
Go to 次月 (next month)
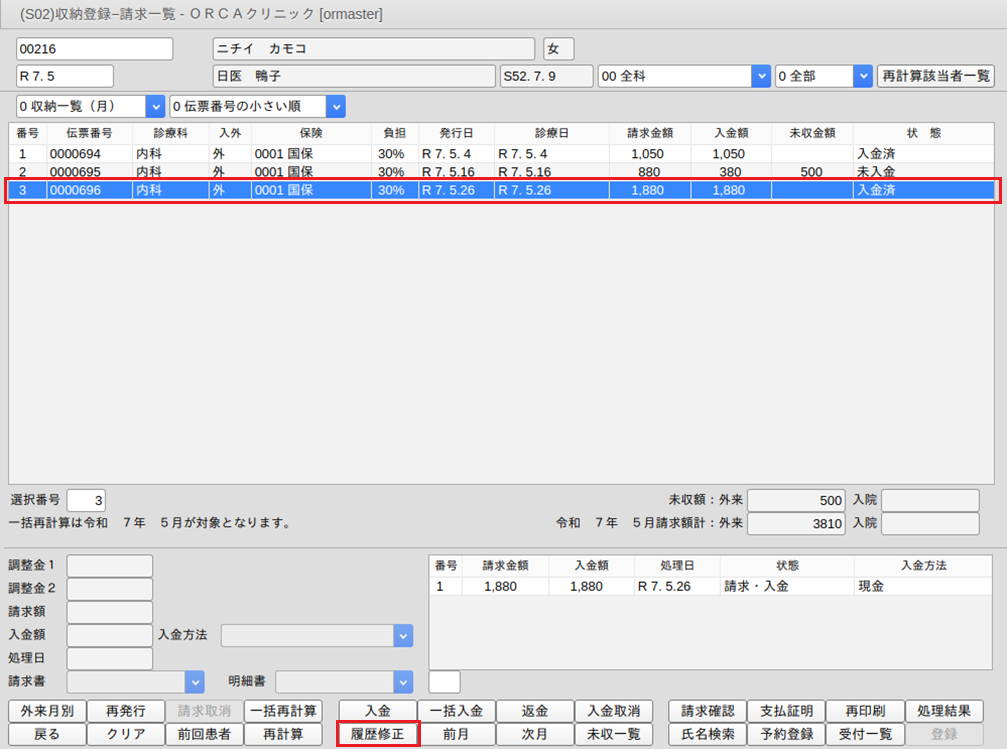(534, 734)
